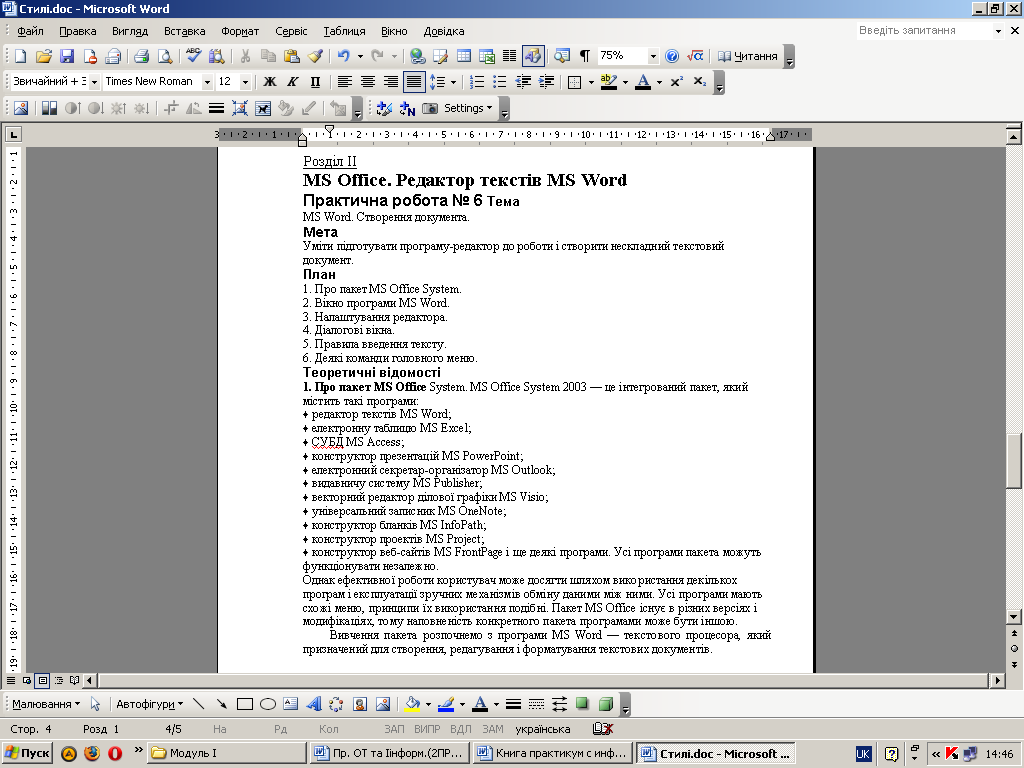
Task: Choose the Arrow drawing tool
Action: click(x=222, y=704)
